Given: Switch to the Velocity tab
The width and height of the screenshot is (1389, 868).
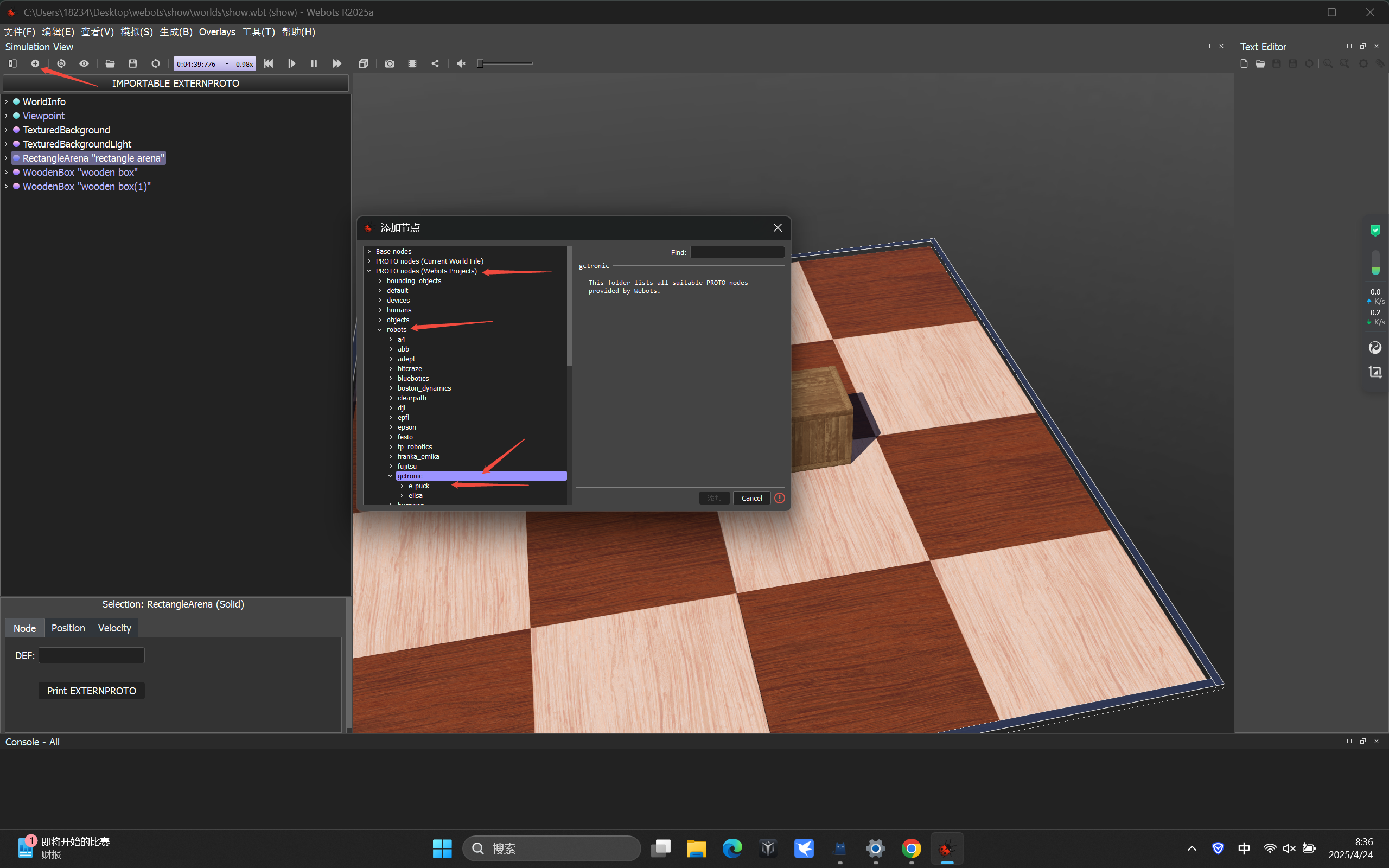Looking at the screenshot, I should point(114,628).
